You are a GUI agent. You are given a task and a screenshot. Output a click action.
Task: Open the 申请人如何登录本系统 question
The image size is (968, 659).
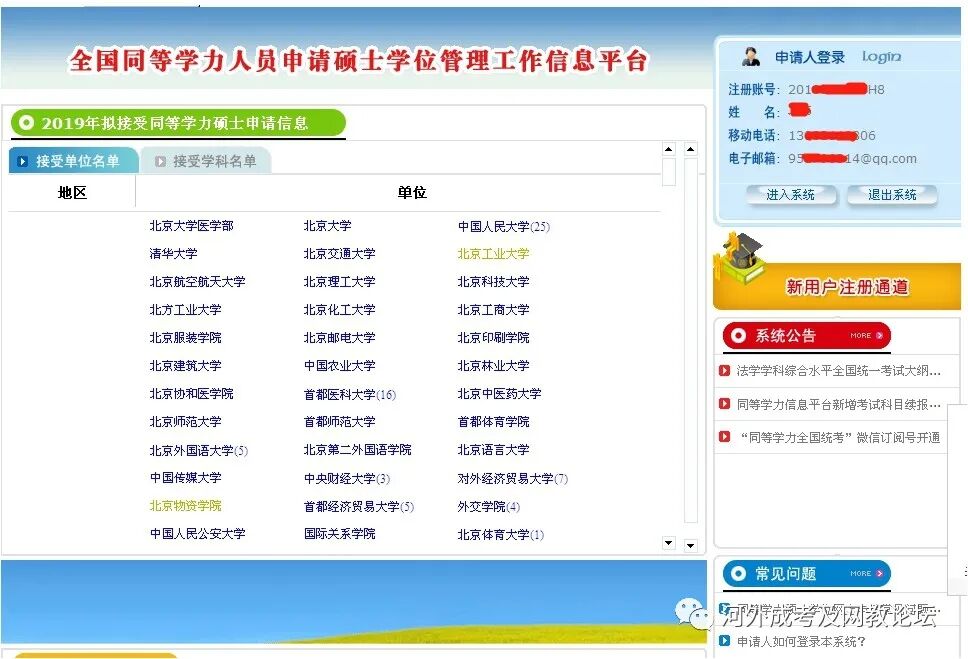point(801,642)
